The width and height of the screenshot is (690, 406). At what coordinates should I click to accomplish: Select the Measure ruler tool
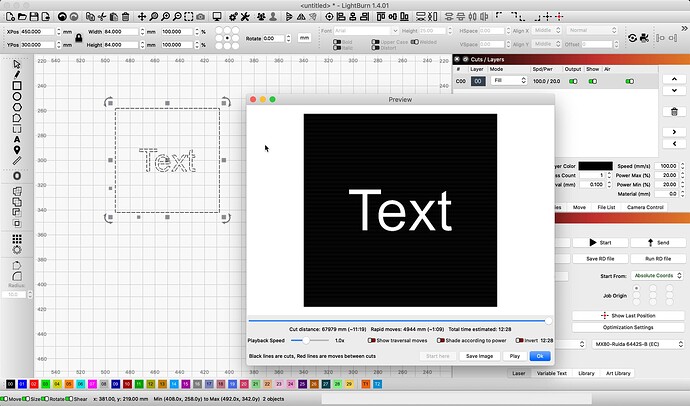17,161
